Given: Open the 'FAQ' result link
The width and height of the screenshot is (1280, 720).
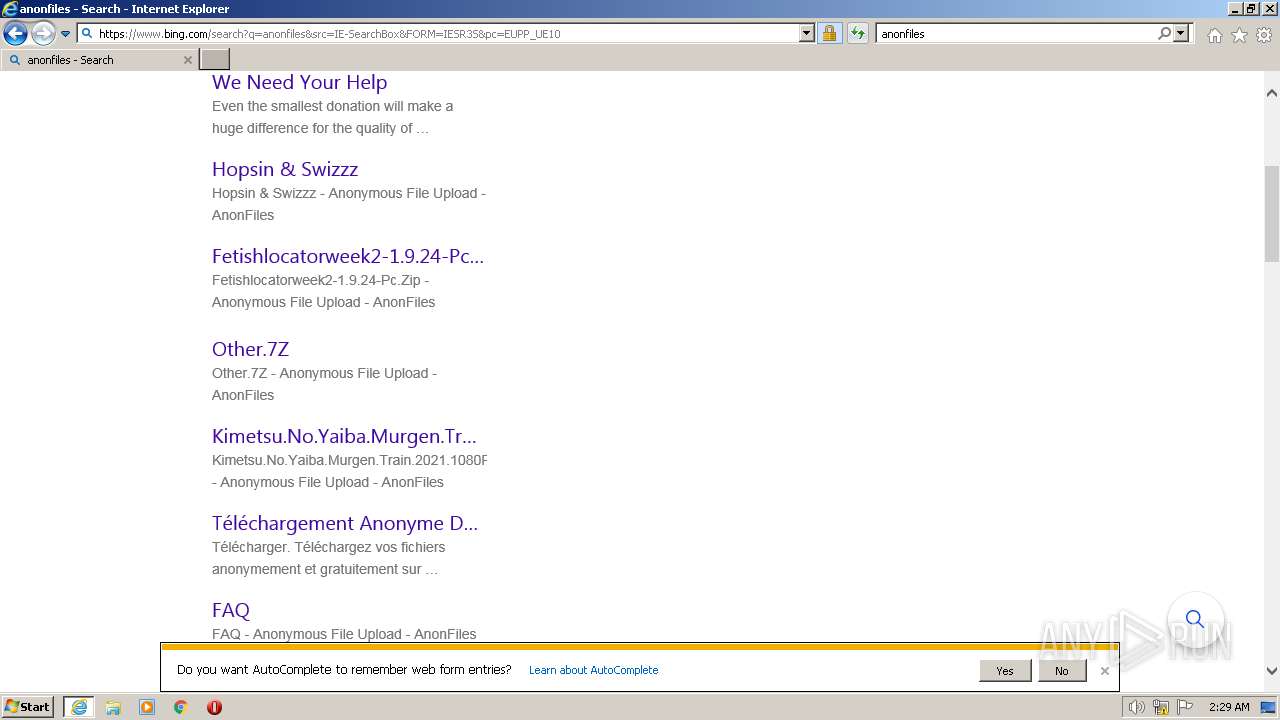Looking at the screenshot, I should click(231, 610).
